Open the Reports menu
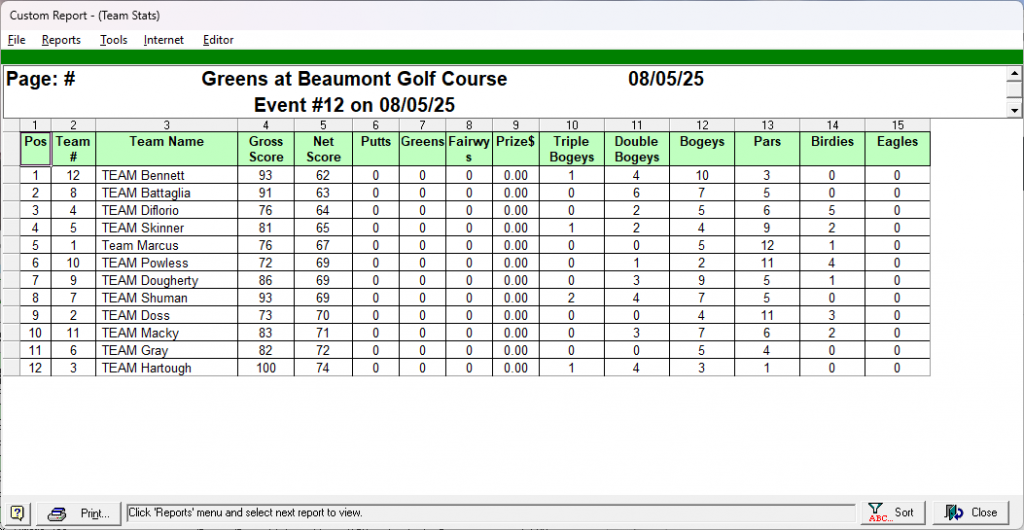Screen dimensions: 1024x530 (x=61, y=40)
